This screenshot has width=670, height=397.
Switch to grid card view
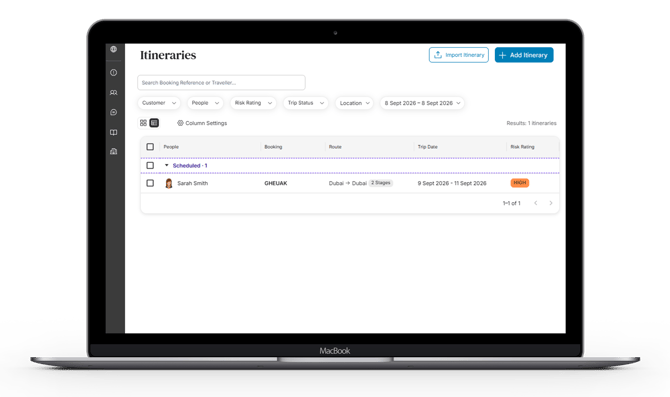143,123
